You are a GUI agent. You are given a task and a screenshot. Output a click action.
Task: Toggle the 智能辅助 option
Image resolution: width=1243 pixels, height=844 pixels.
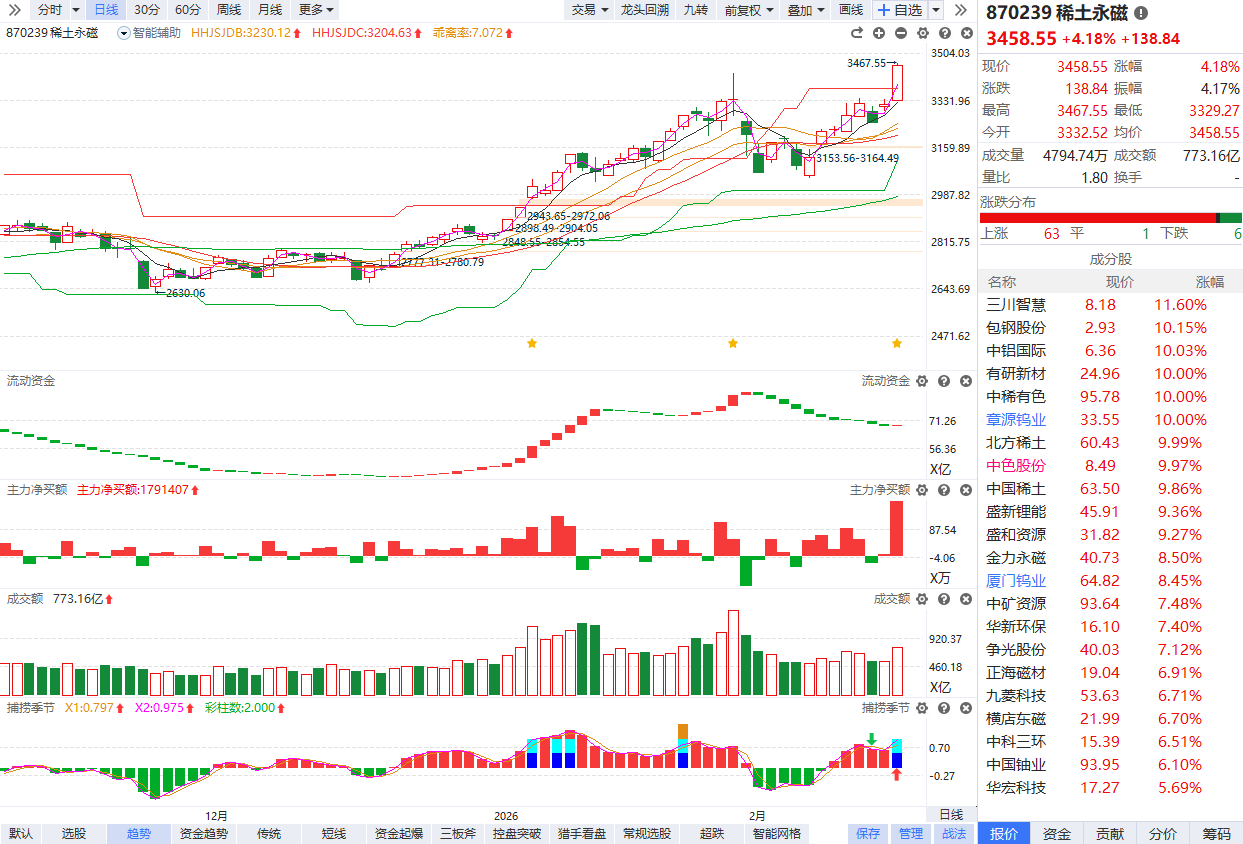point(150,33)
